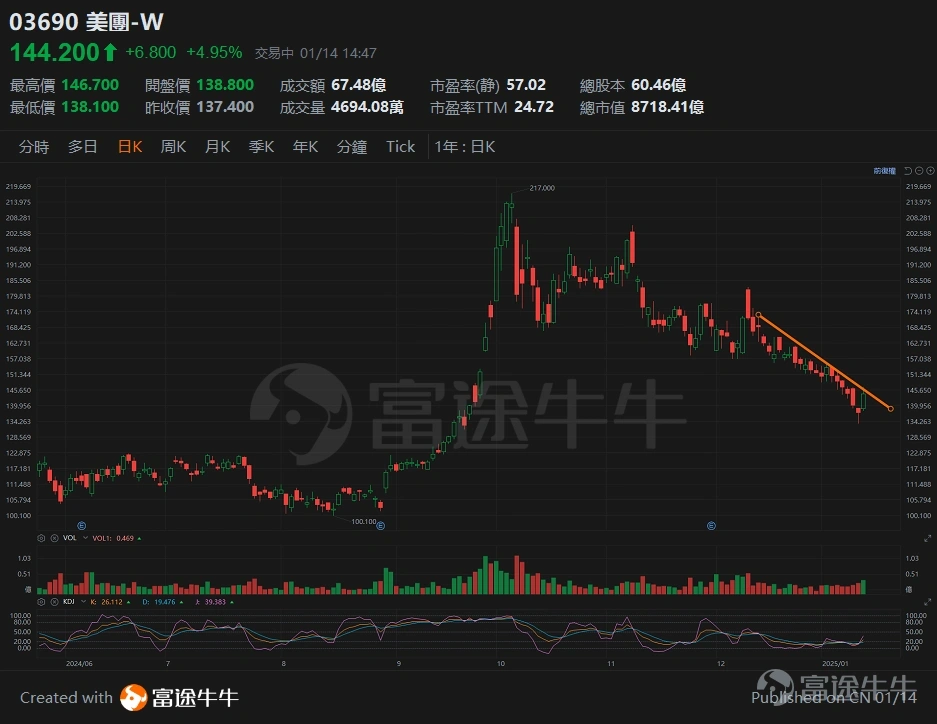Select the orange trendline's upper endpoint handle

tap(758, 314)
